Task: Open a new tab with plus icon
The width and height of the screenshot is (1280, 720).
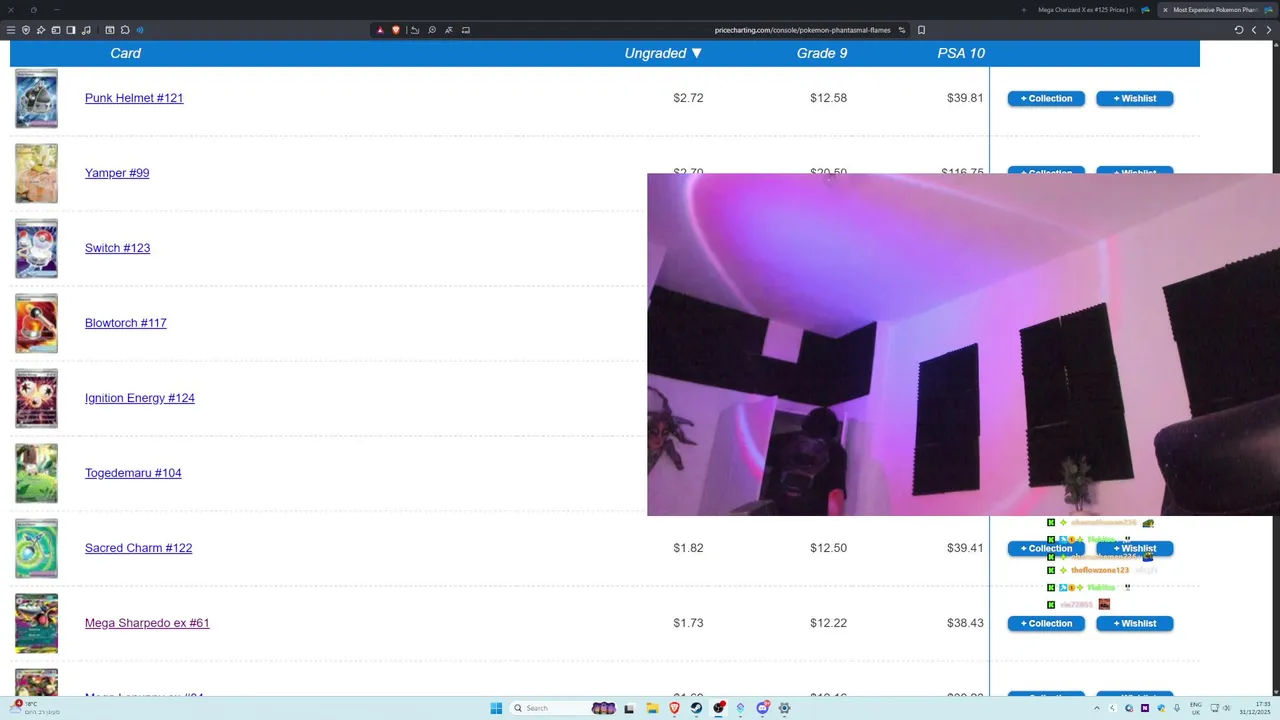Action: [1024, 10]
